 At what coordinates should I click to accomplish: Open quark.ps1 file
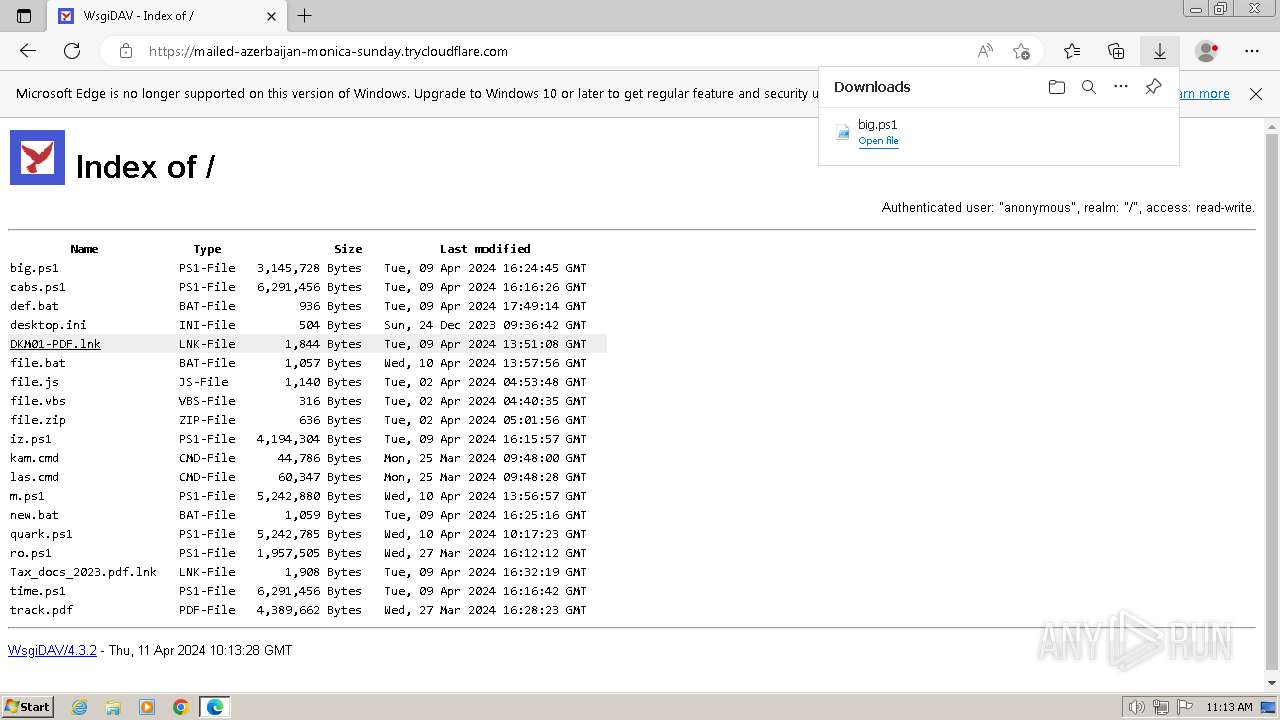[x=41, y=534]
